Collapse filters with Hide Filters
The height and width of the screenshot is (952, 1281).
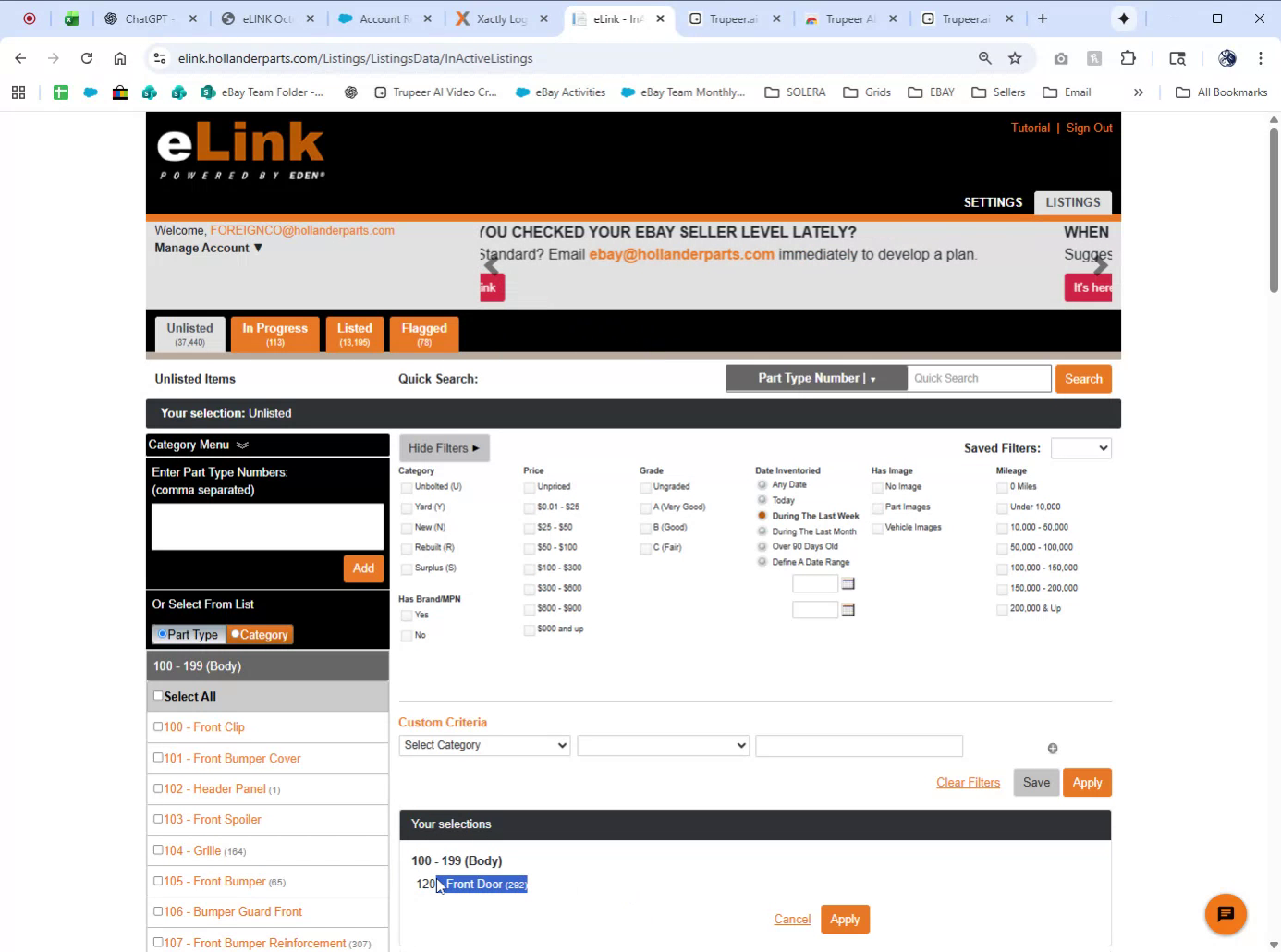click(x=444, y=448)
